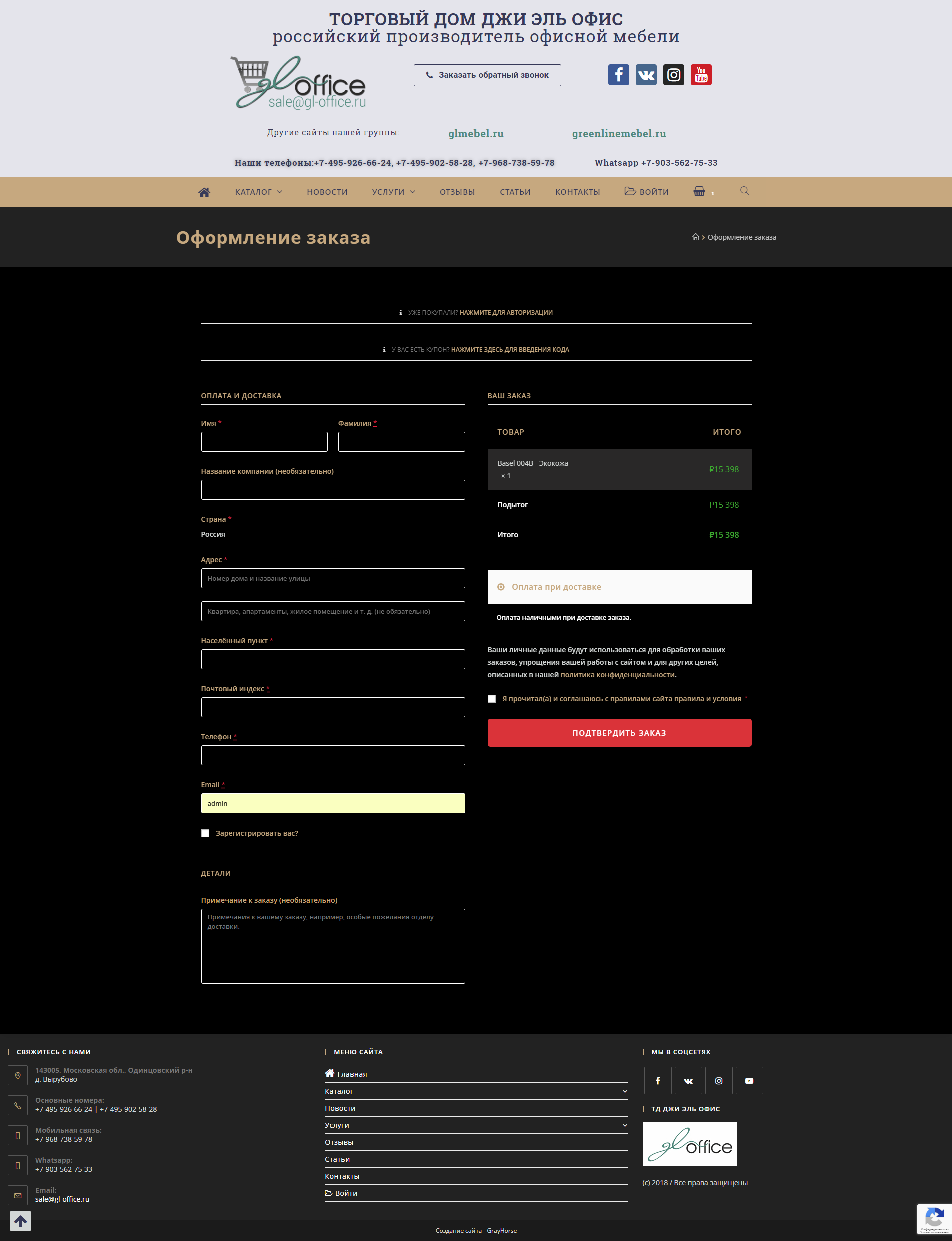This screenshot has width=952, height=1241.
Task: Open the Instagram page from header icons
Action: coord(674,75)
